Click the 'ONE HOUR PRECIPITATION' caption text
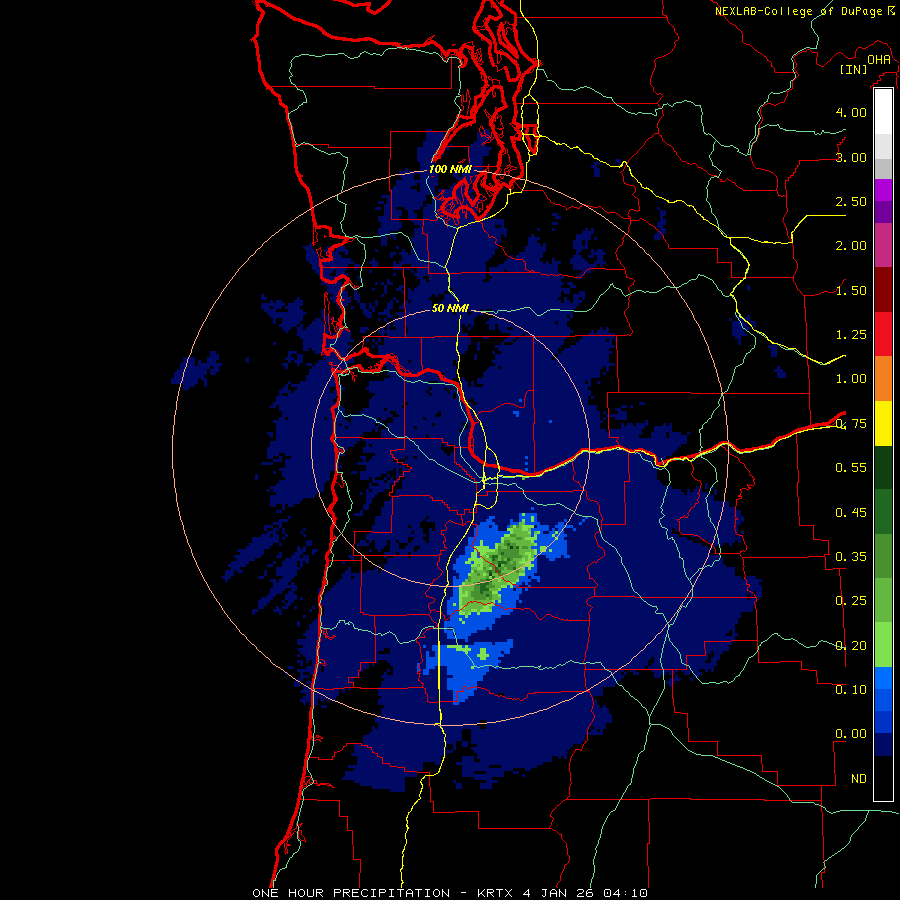 (x=351, y=893)
